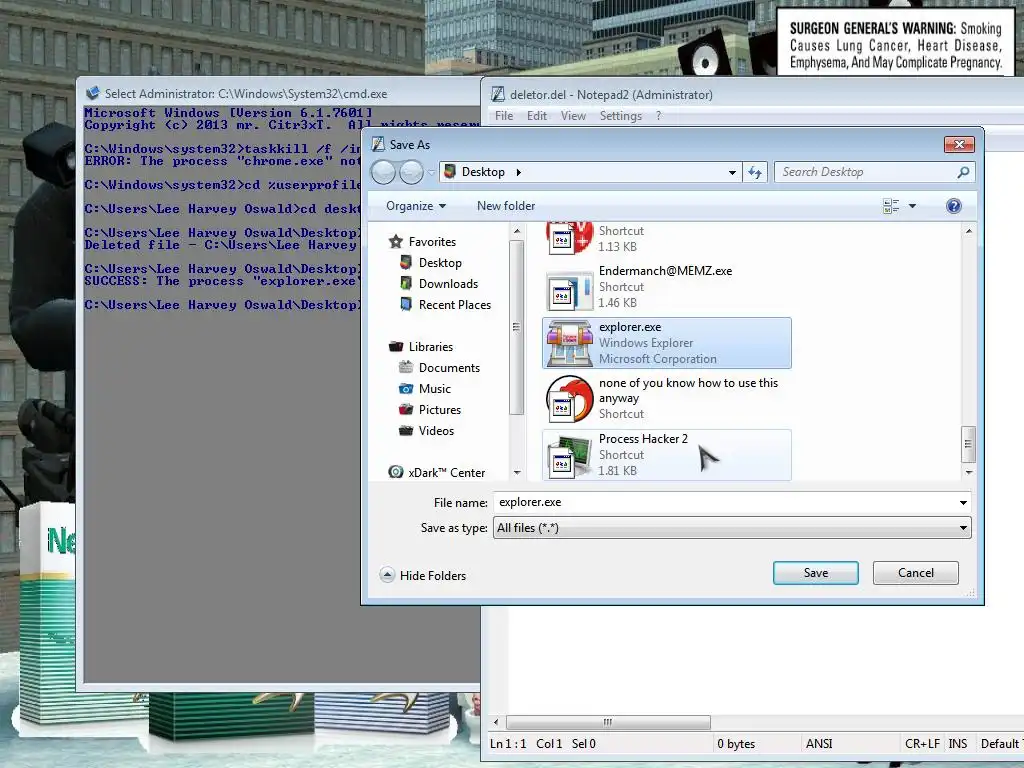Click the Save As dialog title icon
Viewport: 1024px width, 768px height.
[378, 144]
